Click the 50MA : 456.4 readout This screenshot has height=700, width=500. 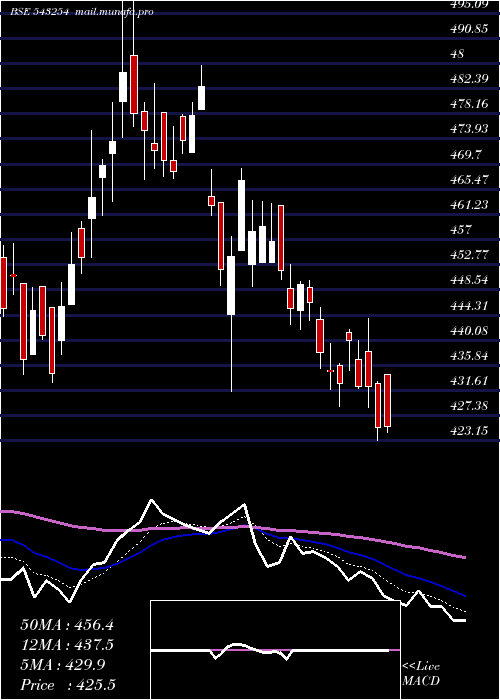point(67,624)
